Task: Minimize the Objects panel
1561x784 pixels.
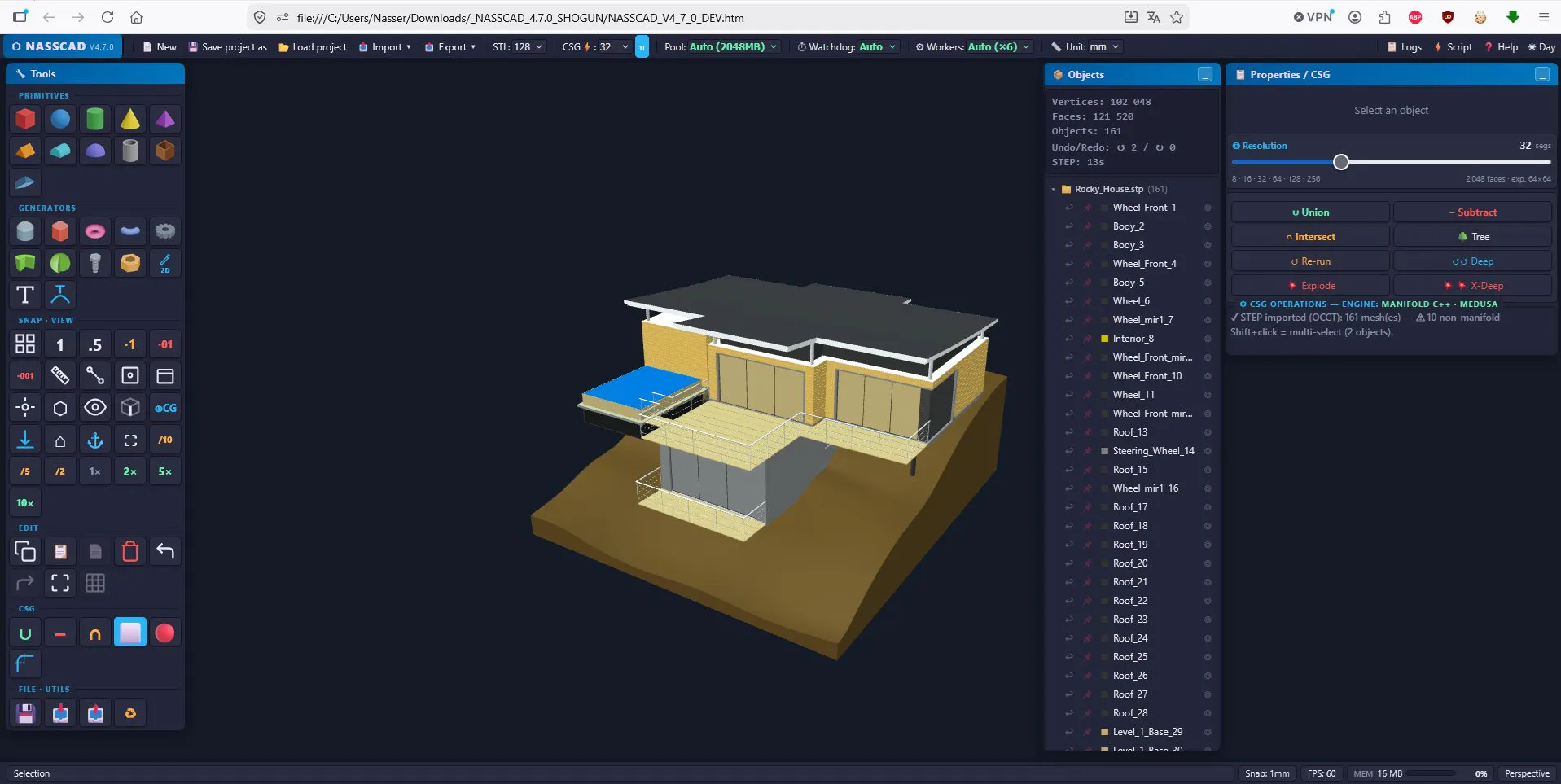Action: click(x=1205, y=75)
